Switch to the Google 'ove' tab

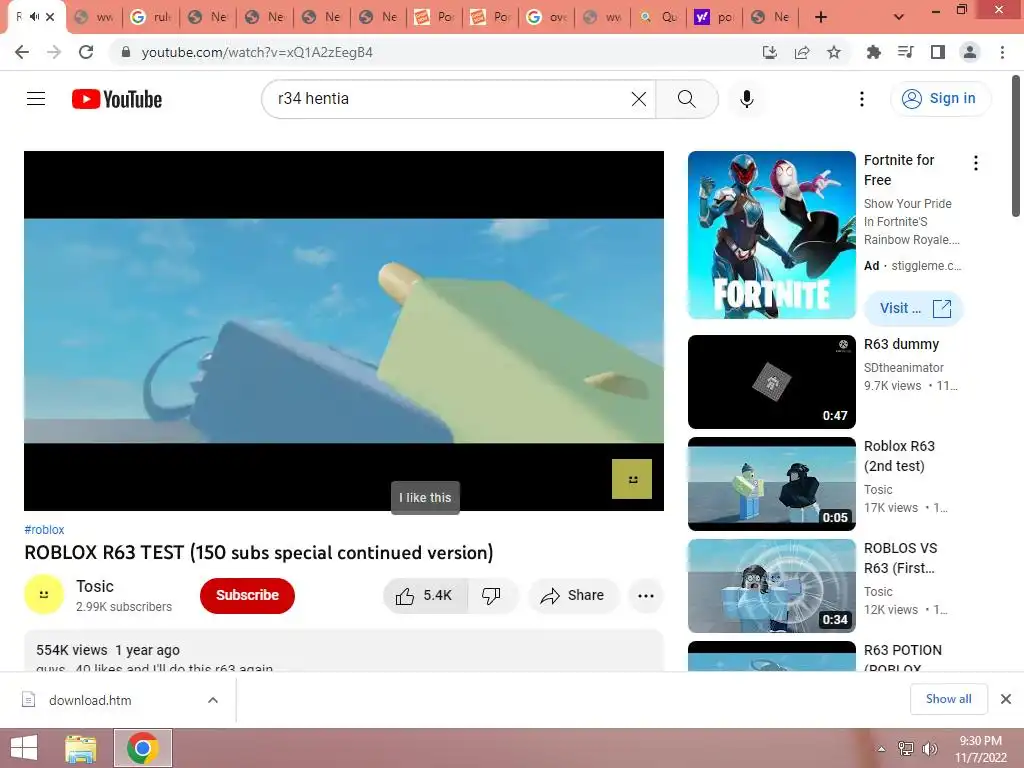point(547,17)
